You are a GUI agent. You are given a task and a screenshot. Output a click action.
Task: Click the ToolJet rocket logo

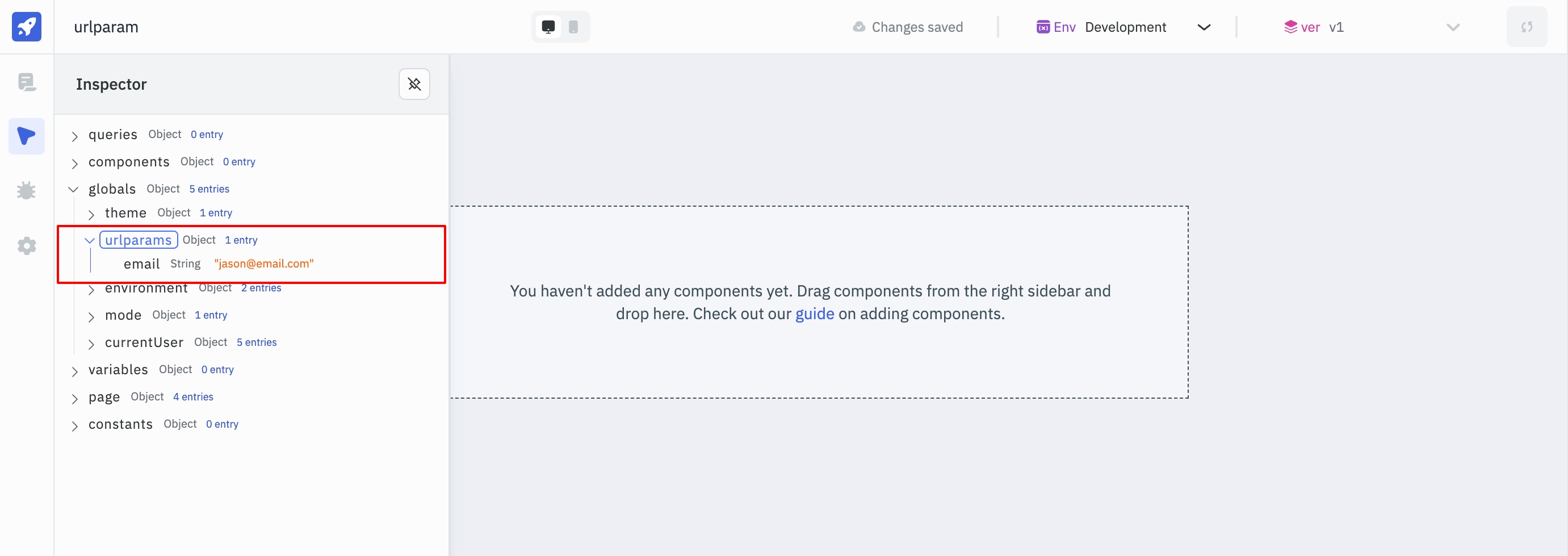click(x=26, y=27)
